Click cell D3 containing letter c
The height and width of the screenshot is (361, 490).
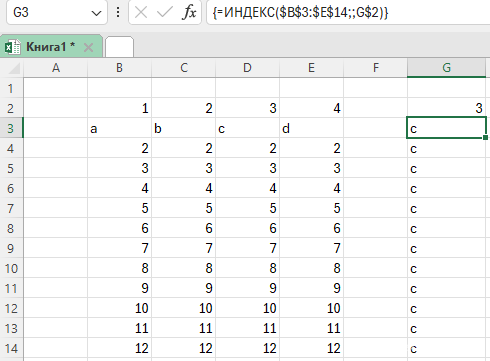point(247,128)
